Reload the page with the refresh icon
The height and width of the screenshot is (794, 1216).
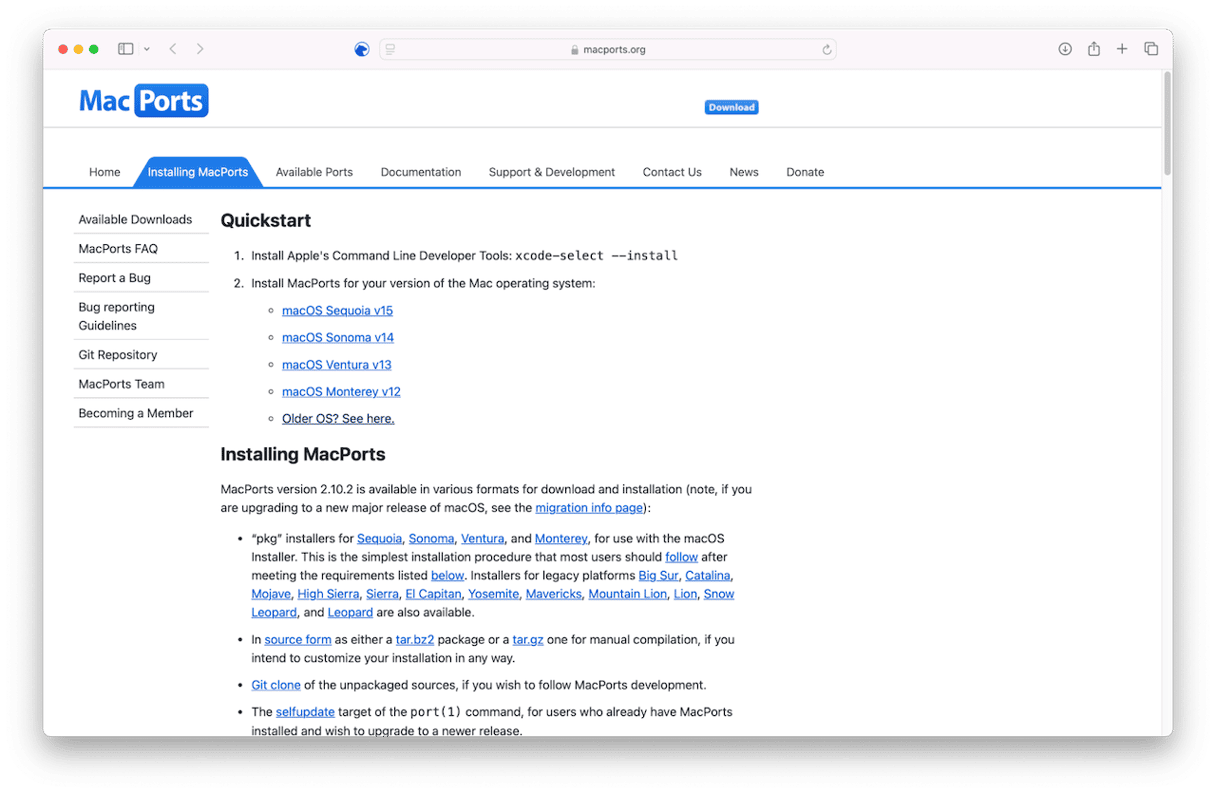(826, 49)
